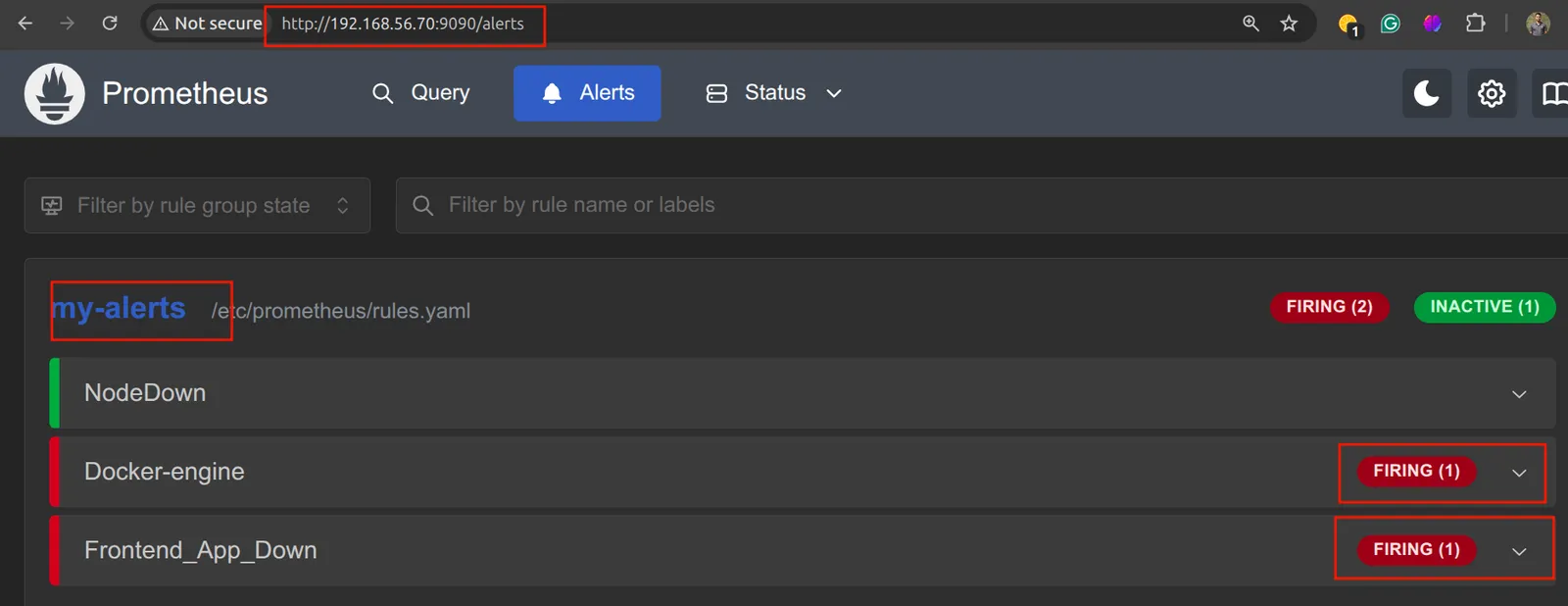Click the my-alerts group name
Viewport: 1568px width, 606px height.
click(119, 309)
